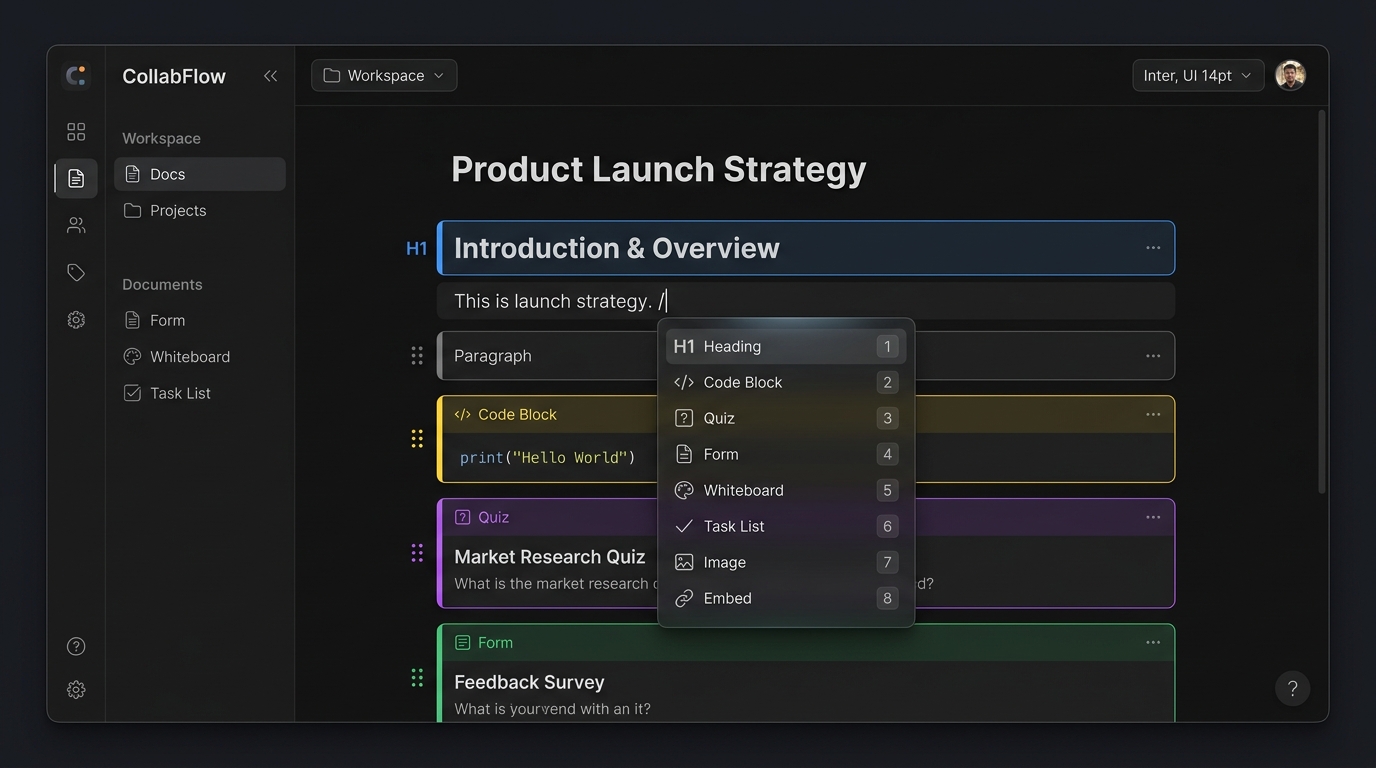Click the Product Launch Strategy title
Screen dimensions: 1376x768
pyautogui.click(x=658, y=169)
